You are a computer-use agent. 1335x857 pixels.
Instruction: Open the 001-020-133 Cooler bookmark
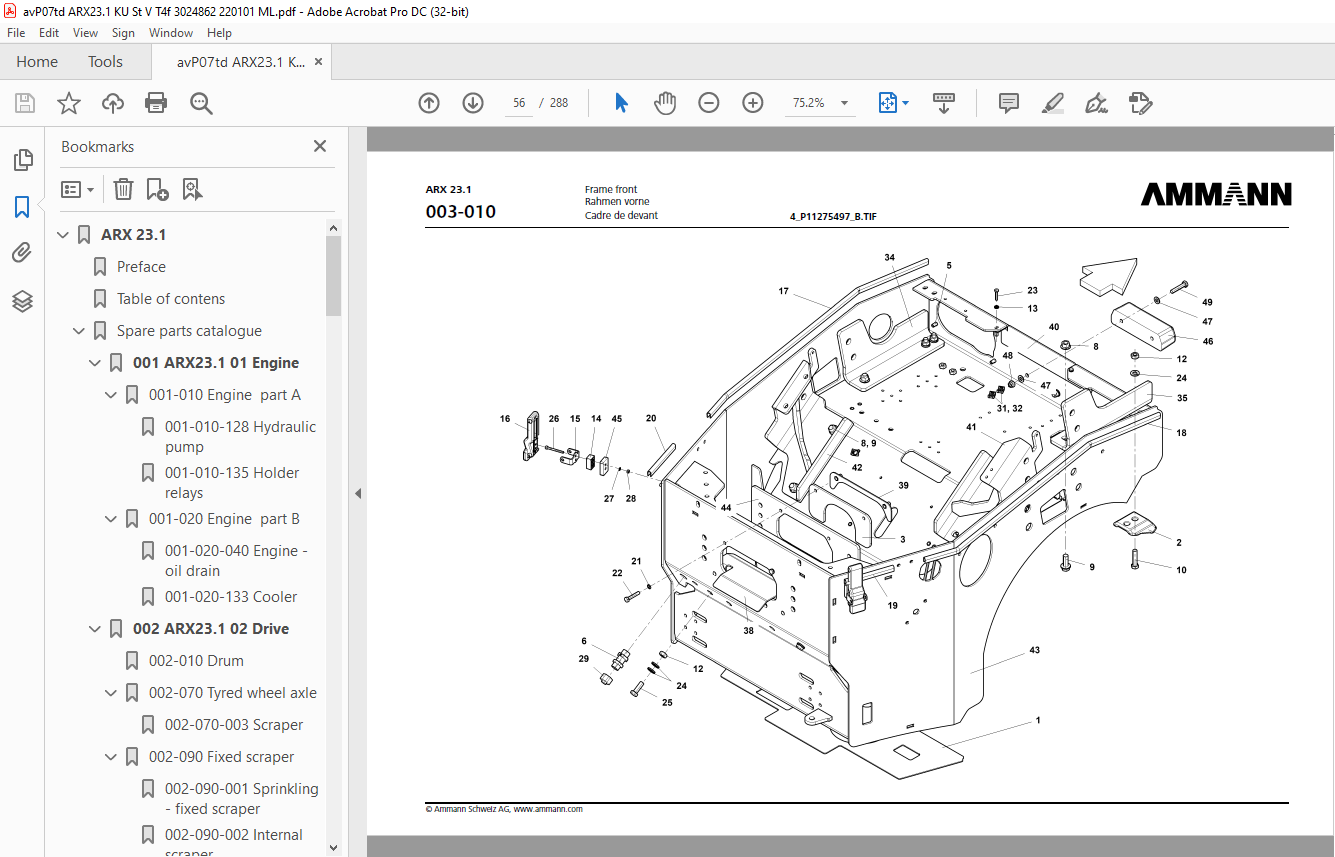click(231, 597)
